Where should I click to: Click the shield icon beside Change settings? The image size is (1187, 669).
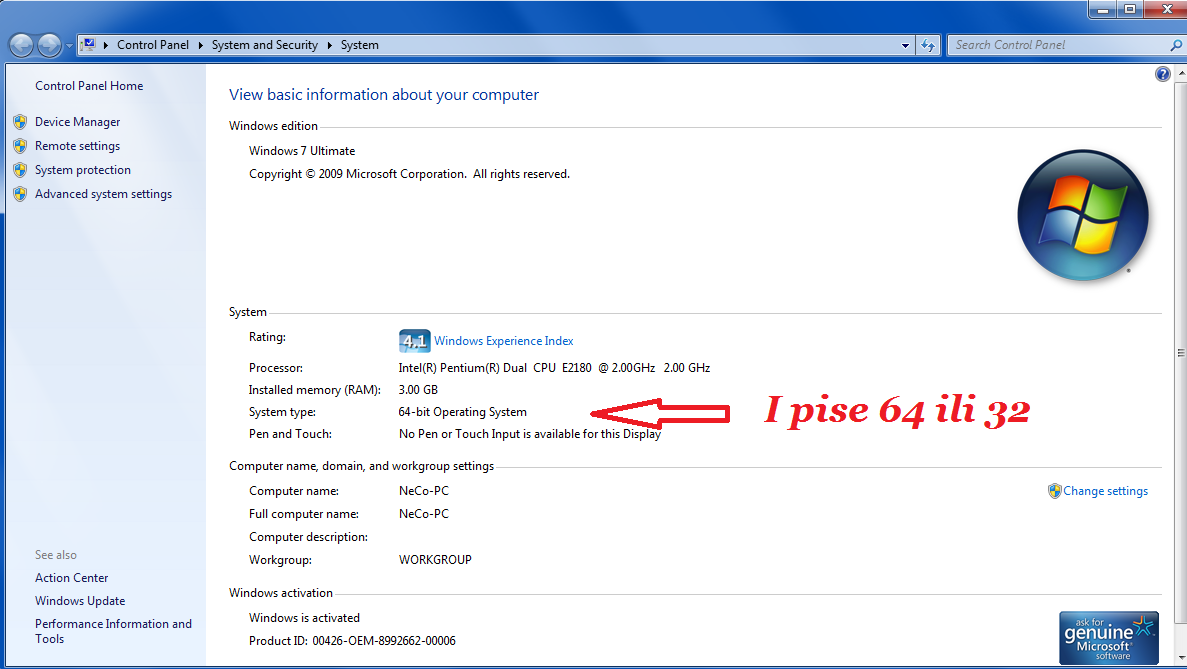(1055, 491)
